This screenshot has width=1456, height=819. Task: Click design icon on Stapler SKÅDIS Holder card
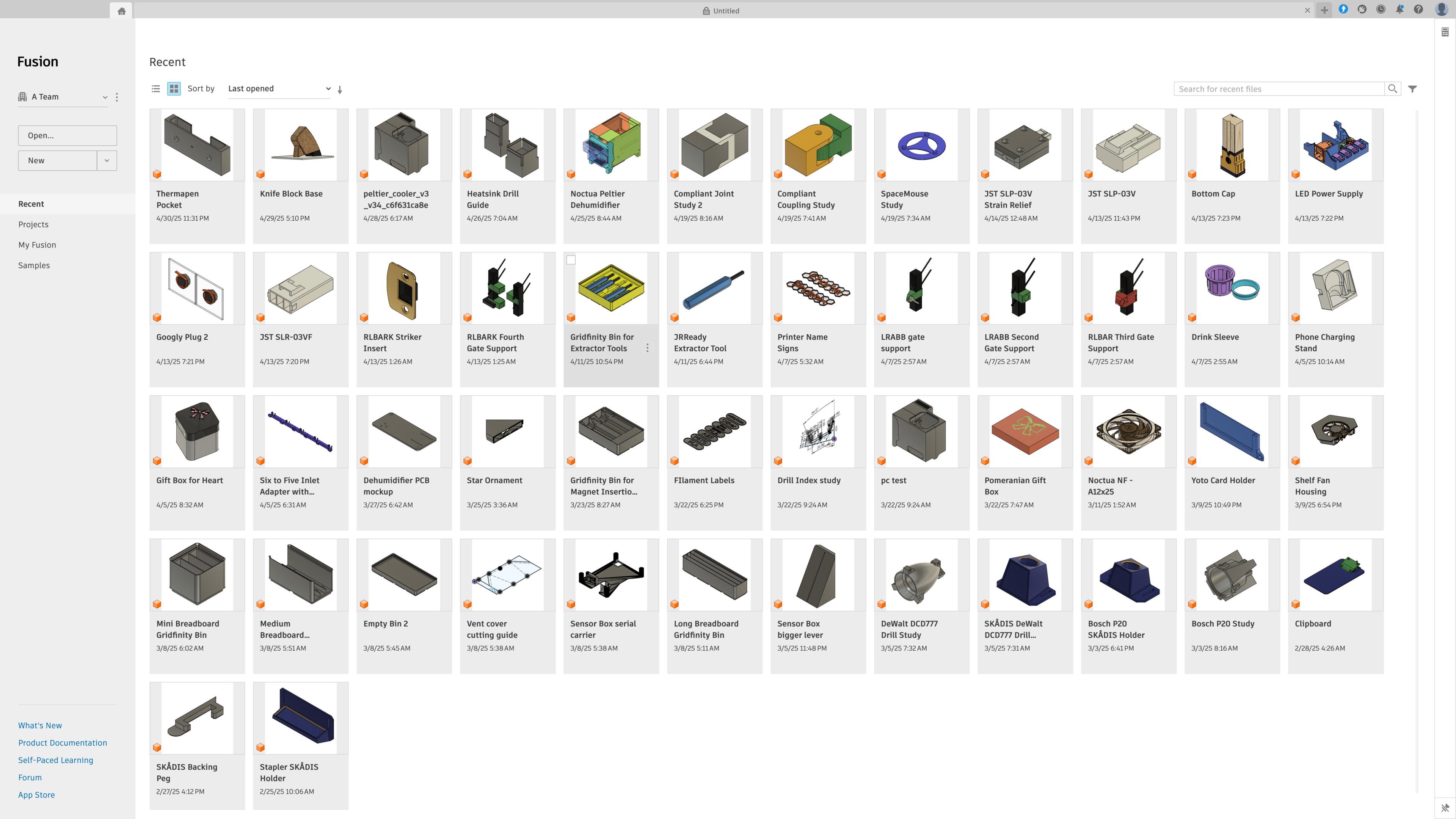coord(260,747)
